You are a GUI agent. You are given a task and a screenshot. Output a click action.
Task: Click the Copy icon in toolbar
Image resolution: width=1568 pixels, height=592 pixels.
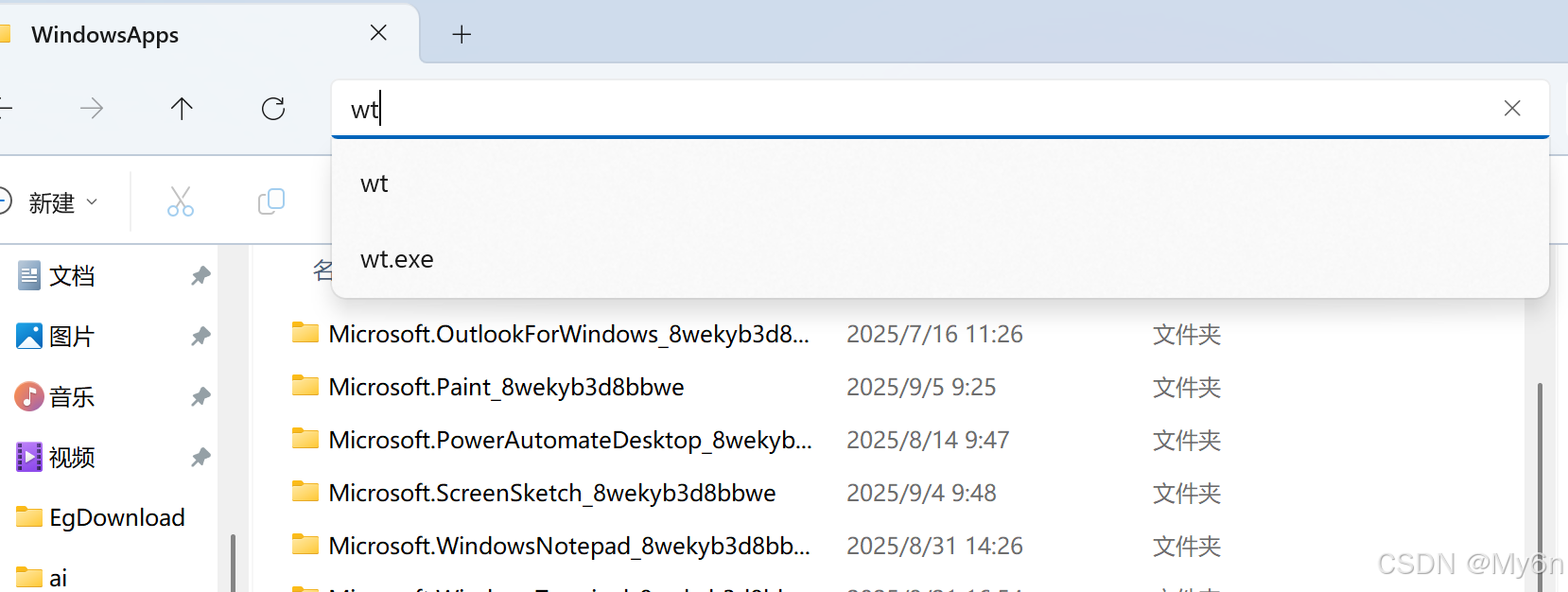point(271,201)
